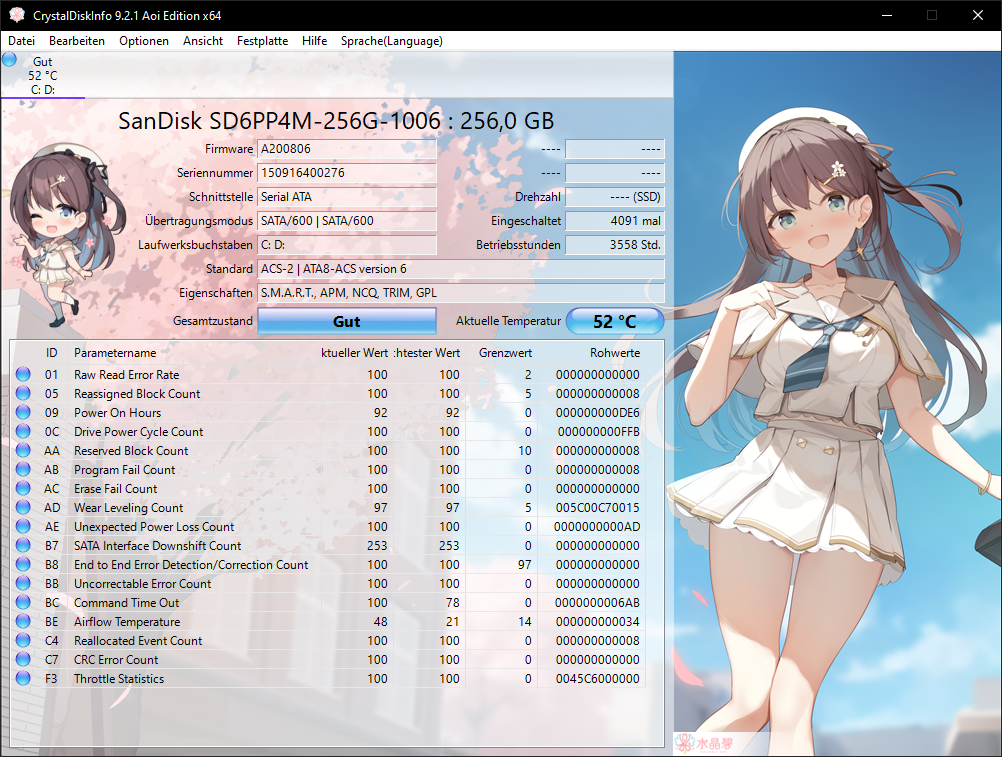1002x757 pixels.
Task: Click the Throttle Statistics parameter name
Action: (x=119, y=678)
